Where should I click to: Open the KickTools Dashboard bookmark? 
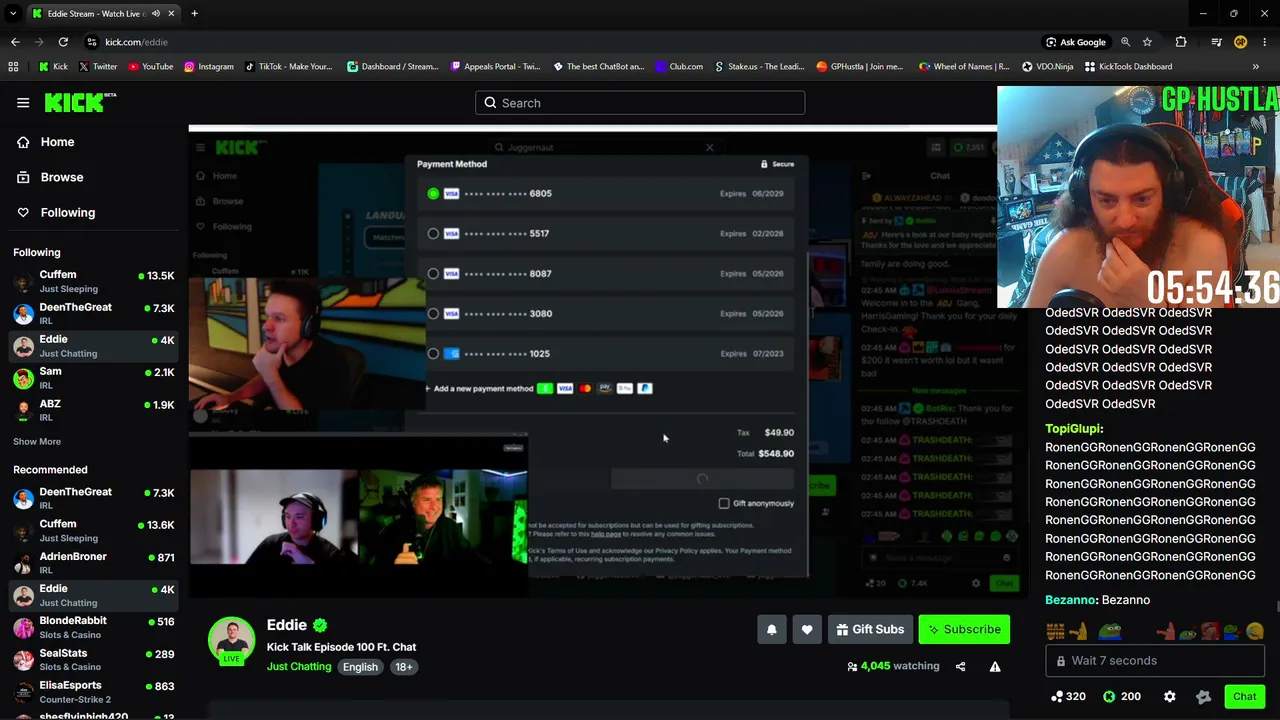(1127, 67)
